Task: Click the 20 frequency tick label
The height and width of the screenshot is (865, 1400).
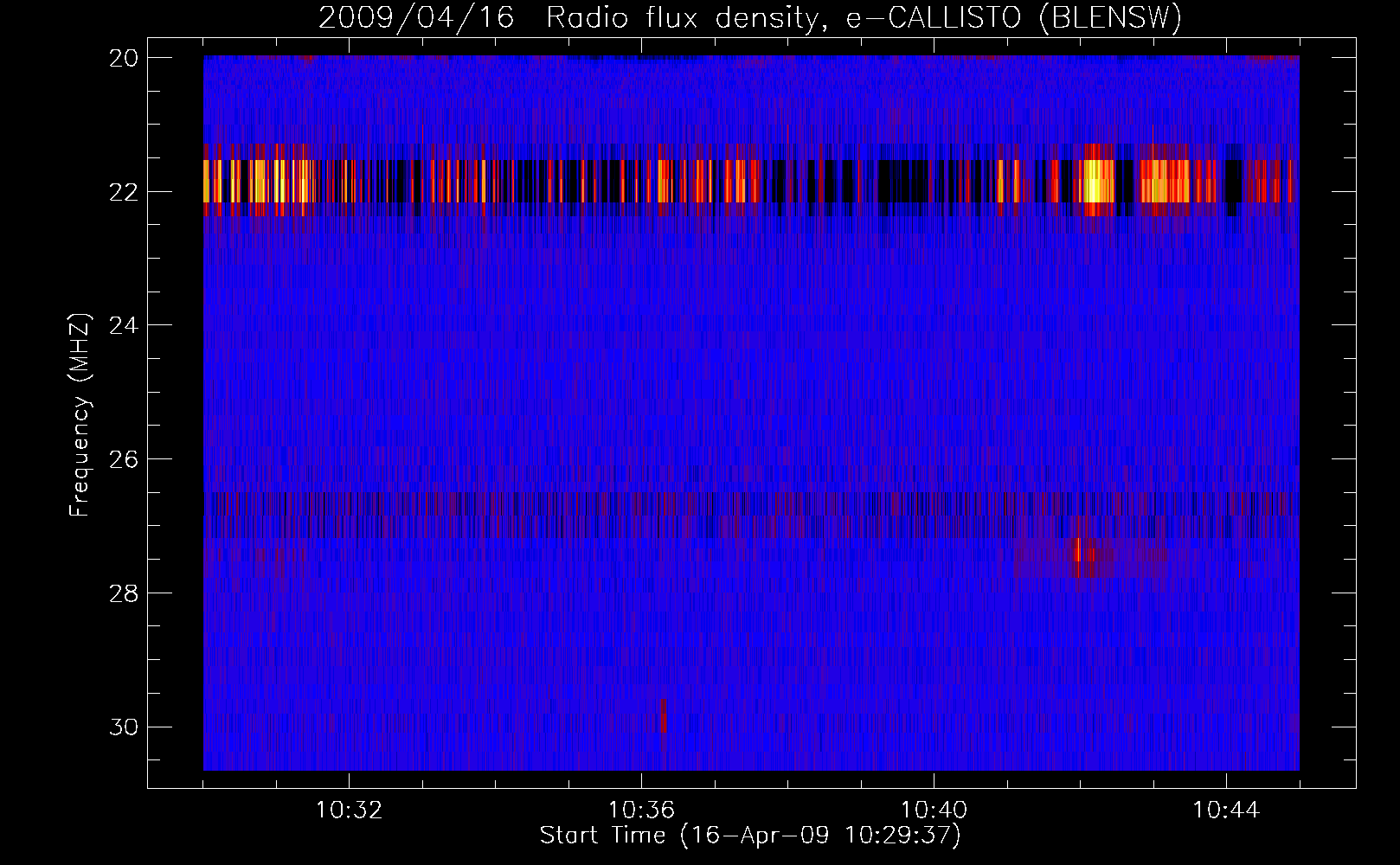Action: pyautogui.click(x=124, y=57)
